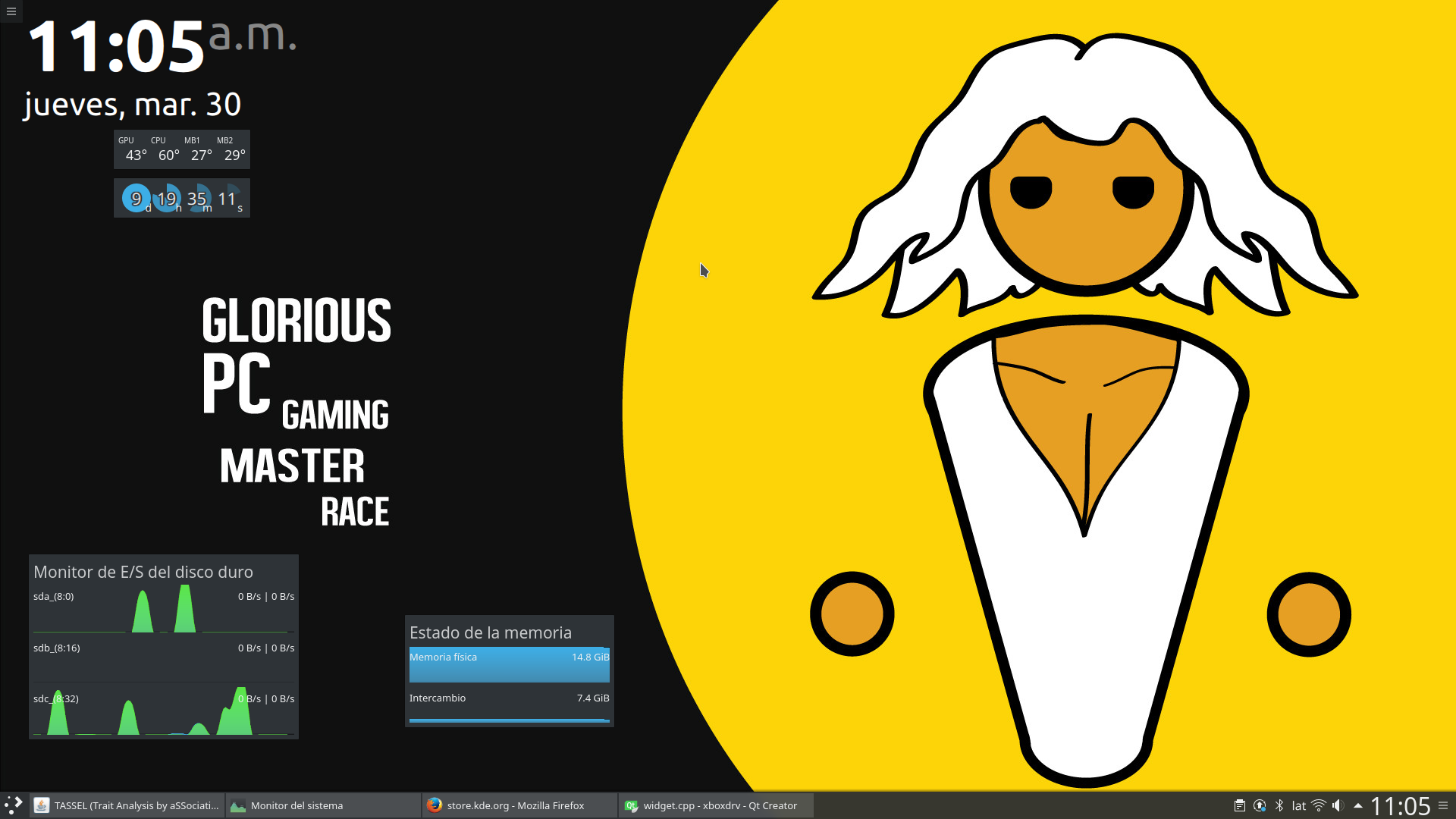Click the 14.8 GiB memory value
Image resolution: width=1456 pixels, height=819 pixels.
pos(591,657)
